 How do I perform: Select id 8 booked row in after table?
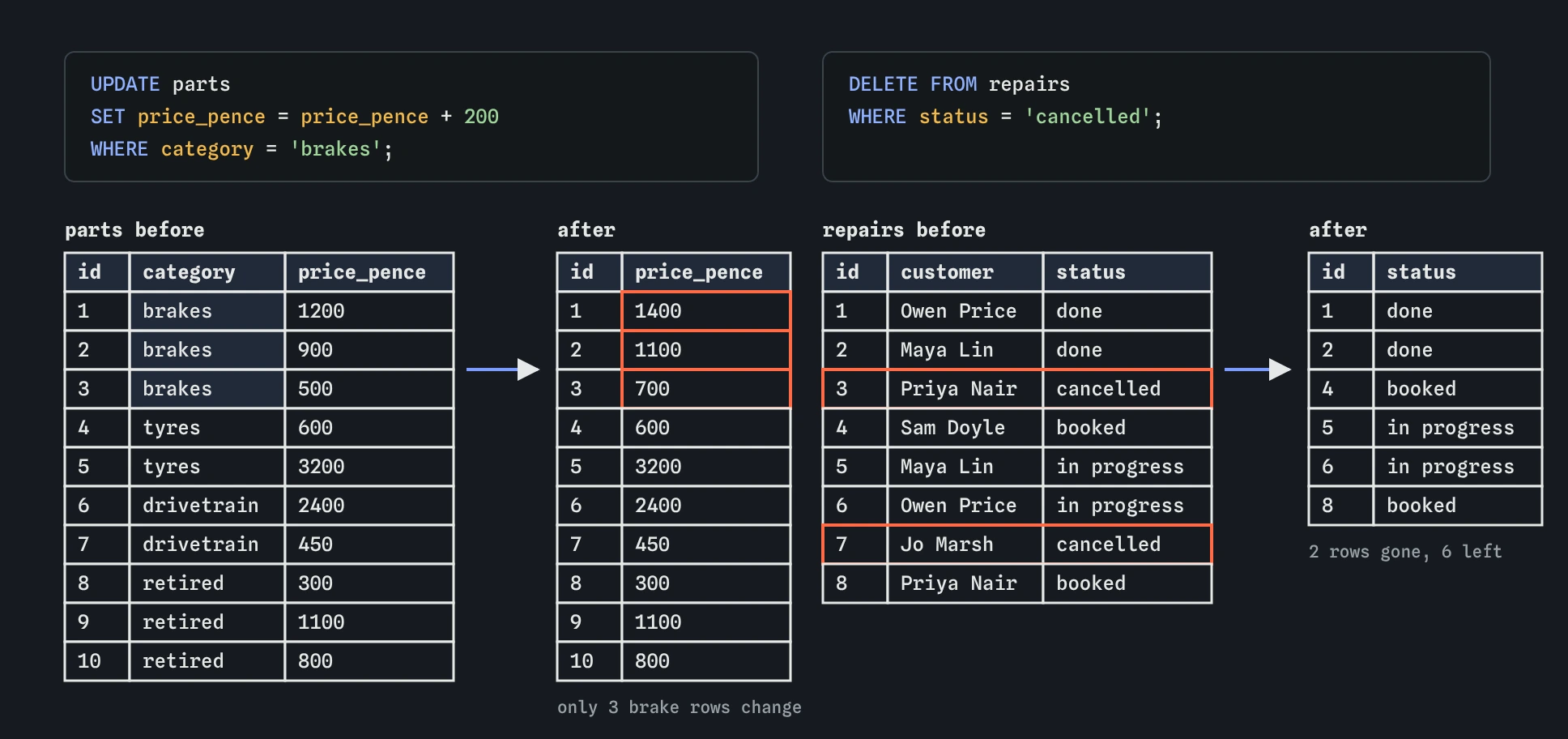coord(1425,506)
